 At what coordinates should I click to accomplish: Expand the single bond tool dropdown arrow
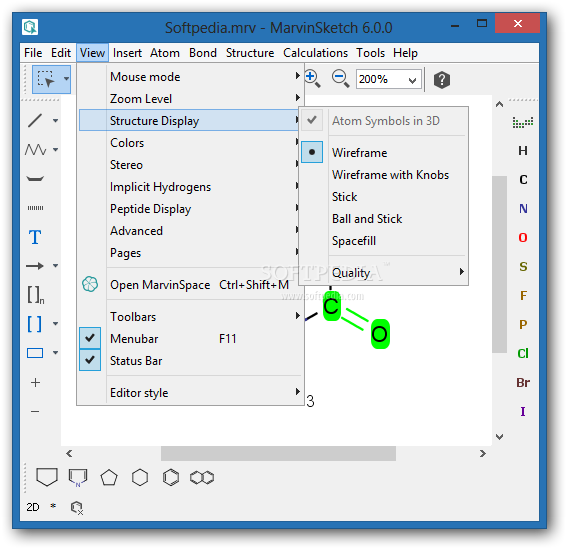[x=55, y=120]
